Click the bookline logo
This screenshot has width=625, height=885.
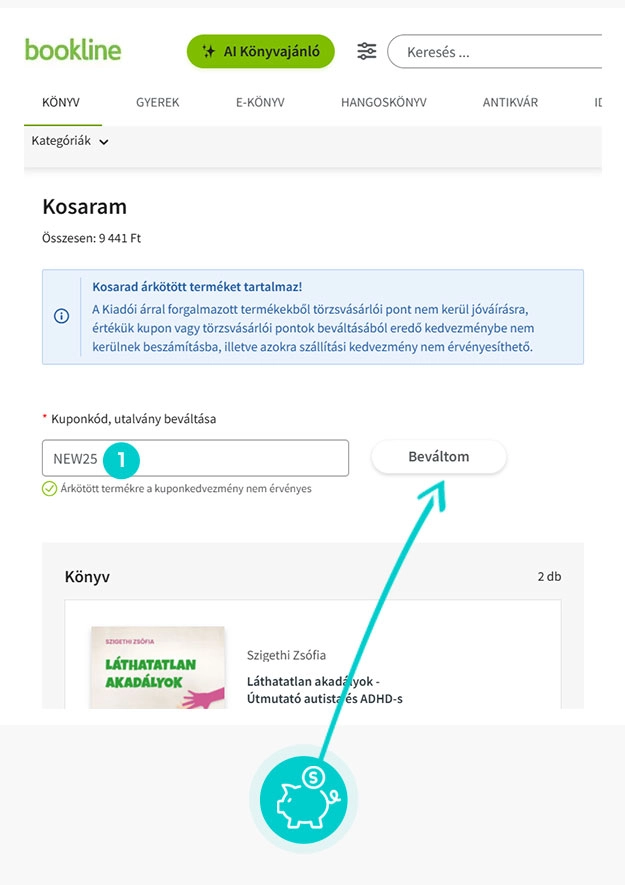pyautogui.click(x=73, y=50)
